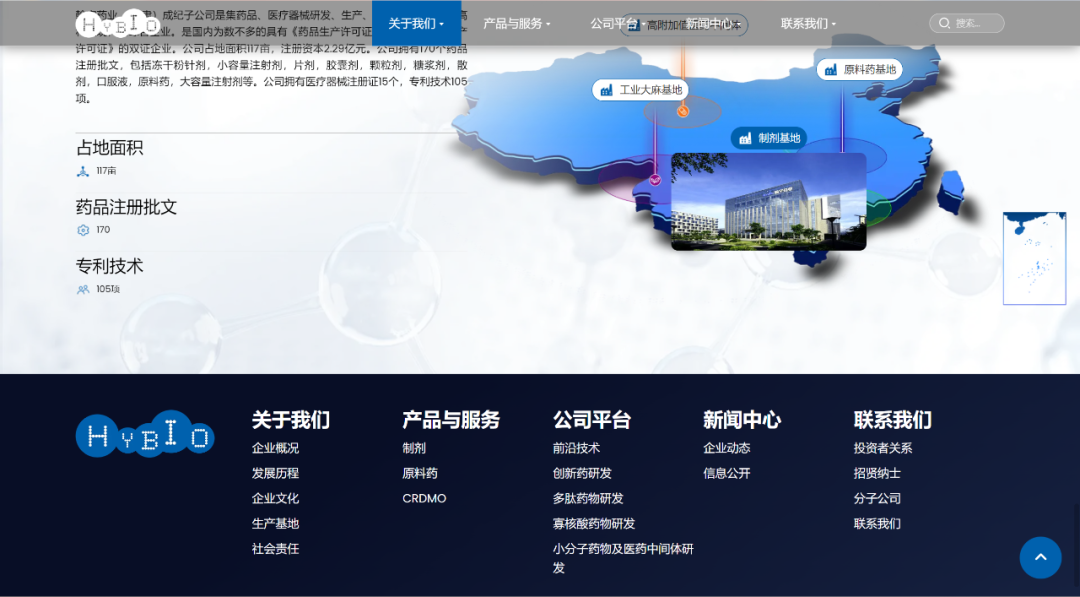Open footer link 小分子药物及医药中间体研发

pyautogui.click(x=623, y=558)
